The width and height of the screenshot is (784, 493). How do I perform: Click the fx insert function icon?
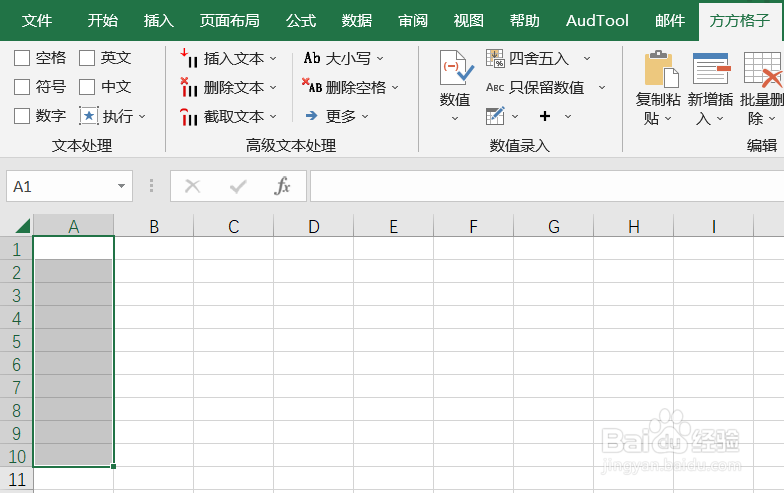pyautogui.click(x=282, y=186)
